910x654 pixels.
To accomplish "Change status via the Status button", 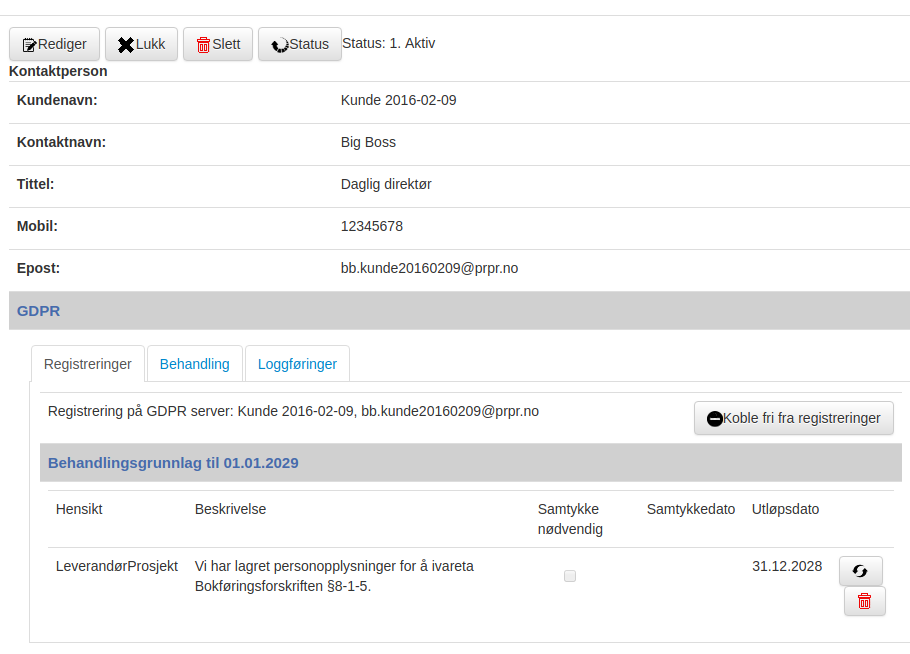I will pyautogui.click(x=300, y=44).
